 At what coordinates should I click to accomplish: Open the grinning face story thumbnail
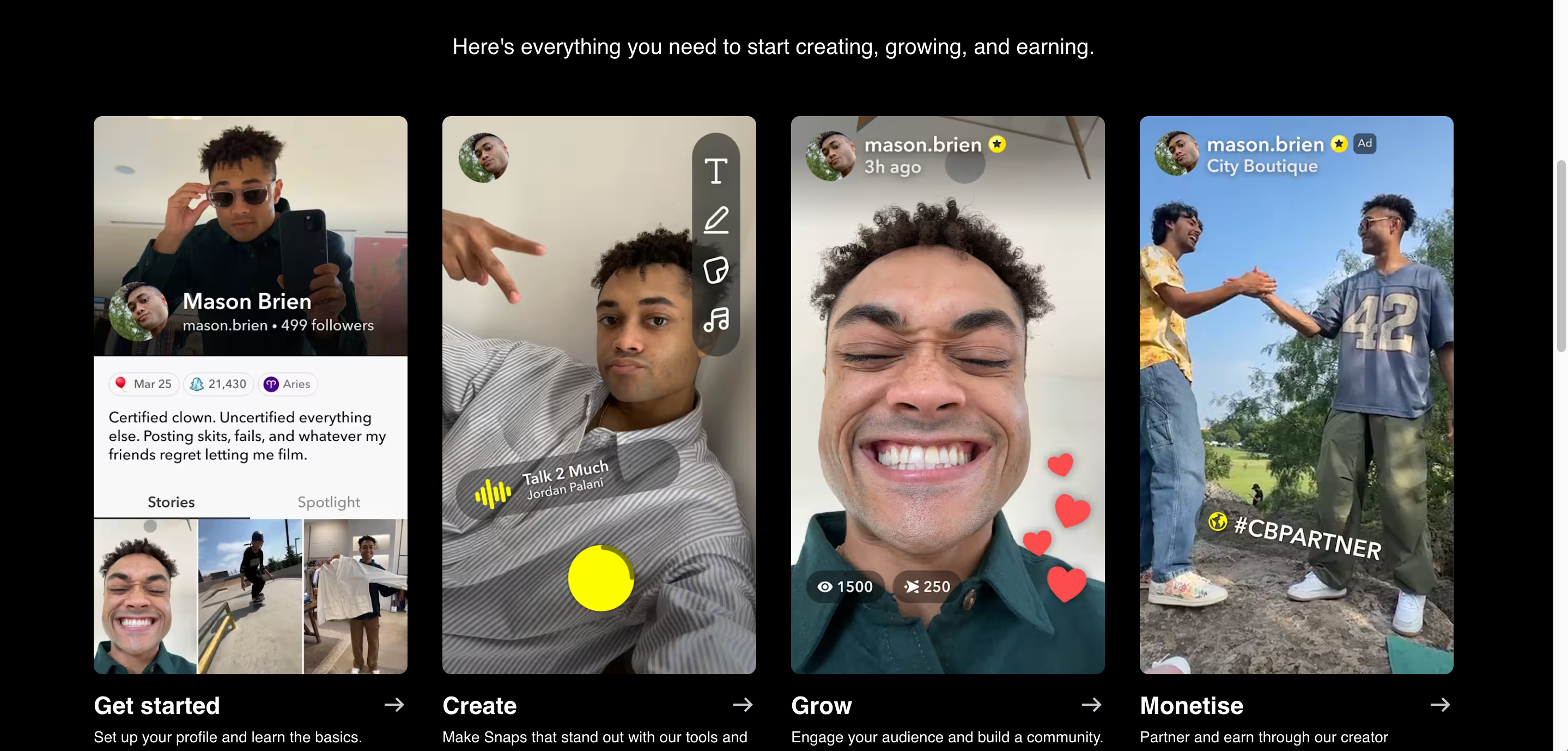tap(145, 596)
